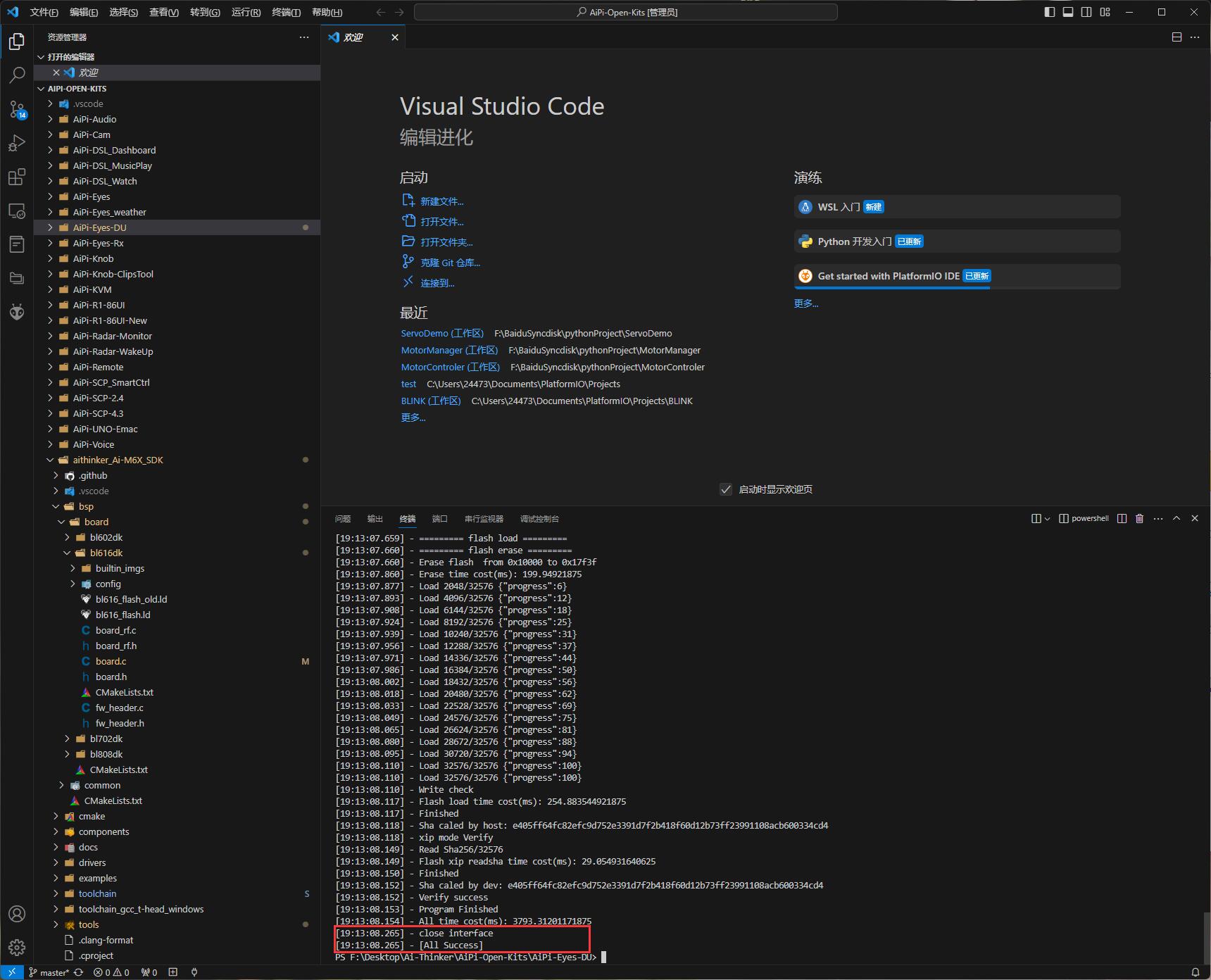
Task: Open Explorer more actions ellipsis
Action: pyautogui.click(x=304, y=37)
